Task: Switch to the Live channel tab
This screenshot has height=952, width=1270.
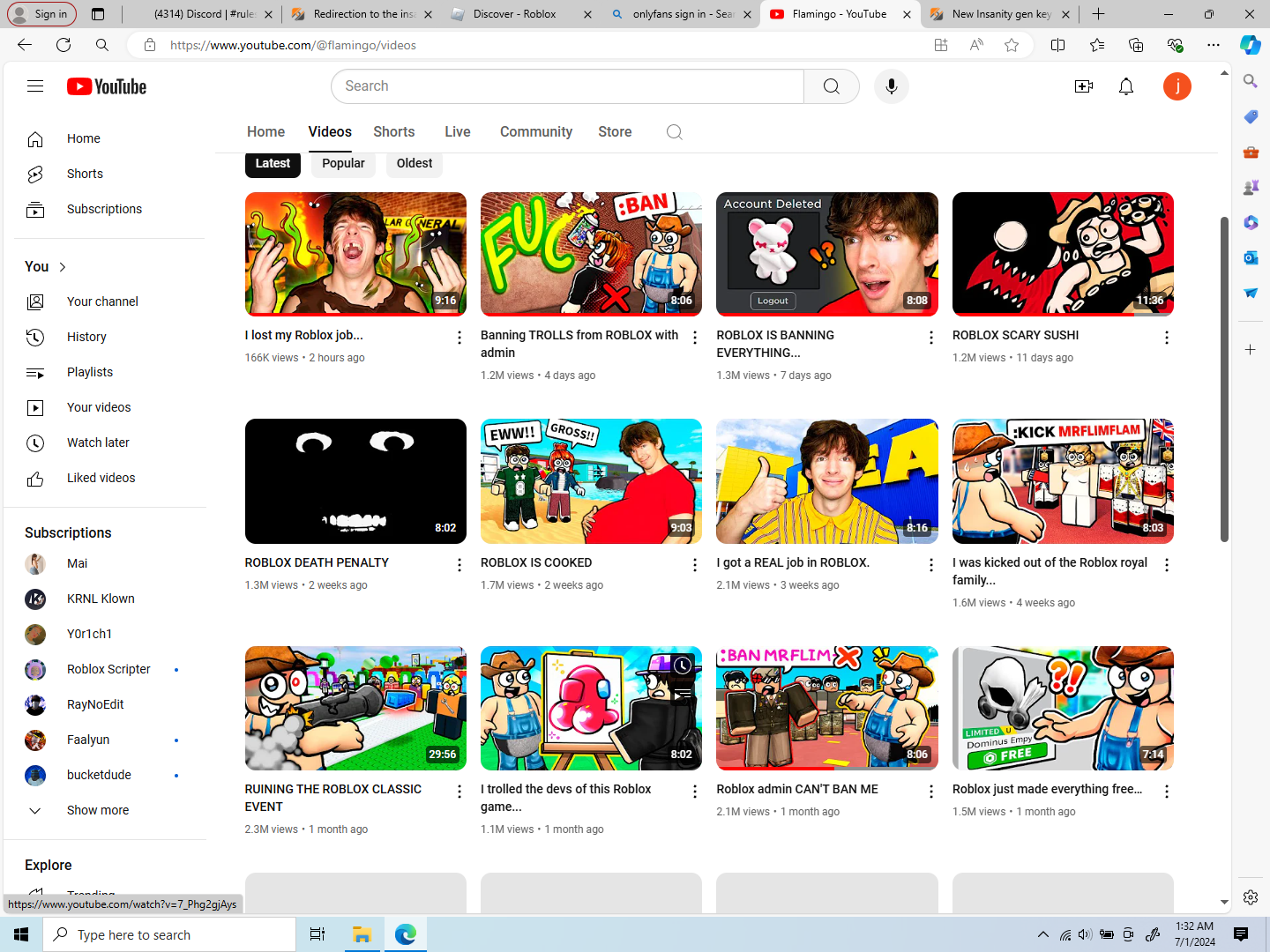Action: [458, 132]
